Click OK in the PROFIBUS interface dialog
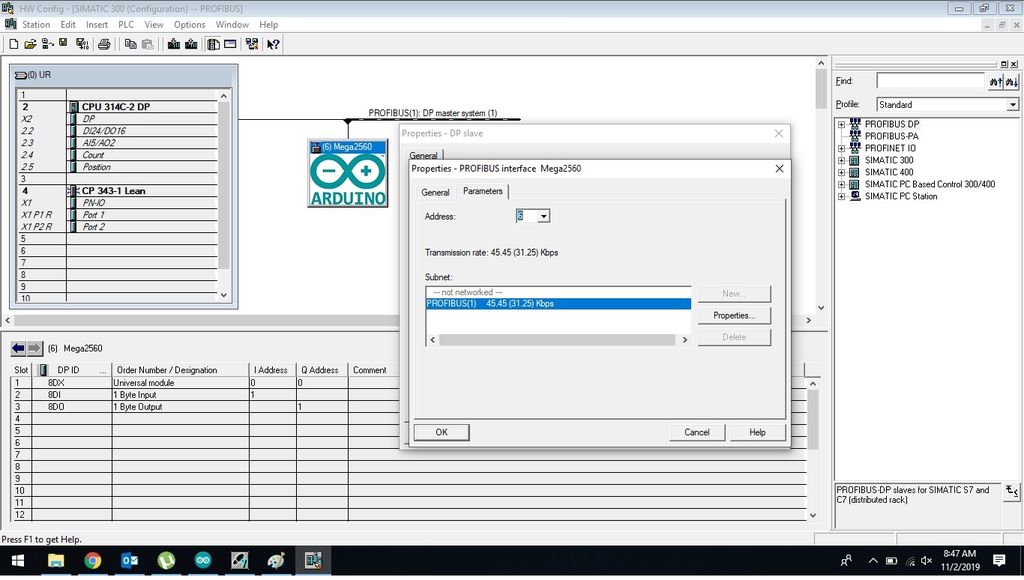 point(441,432)
